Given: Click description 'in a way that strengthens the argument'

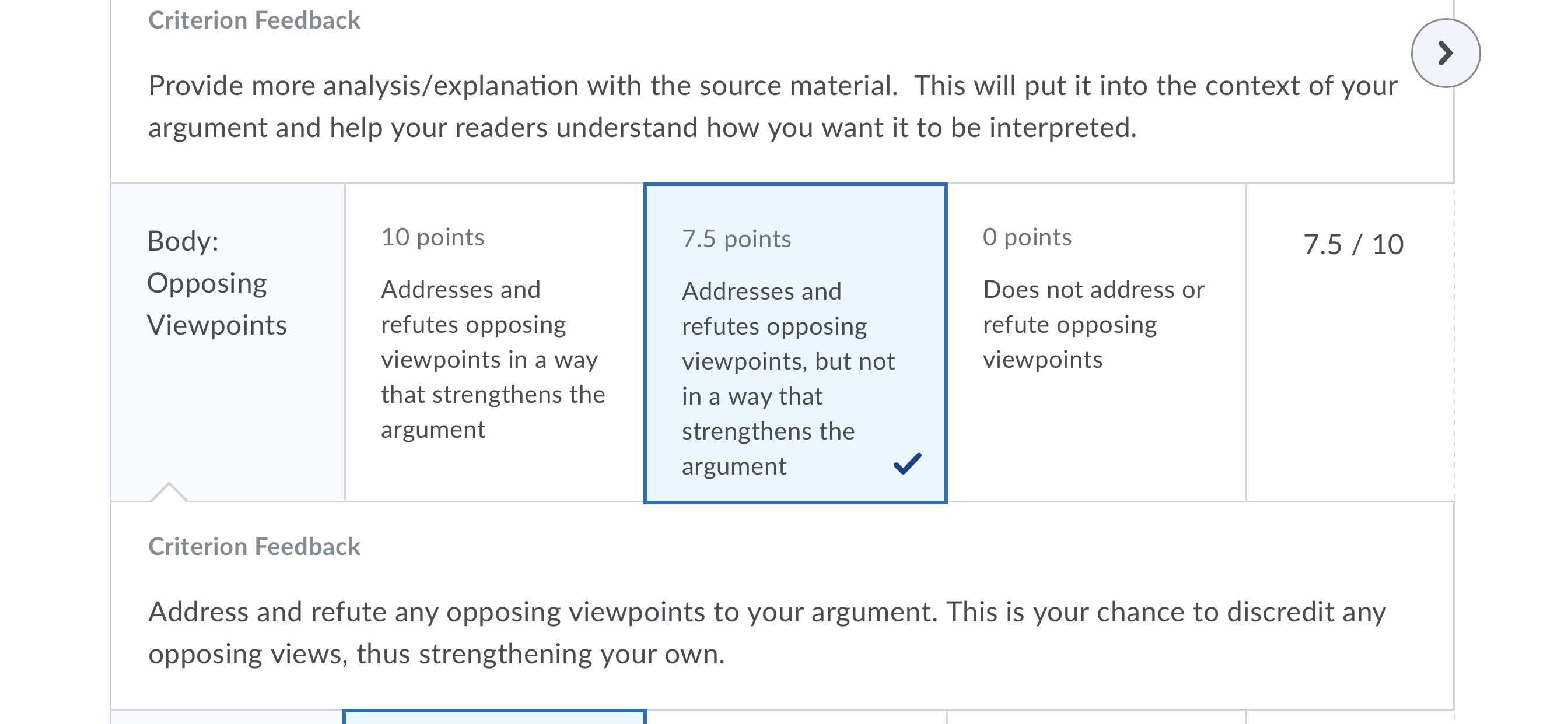Looking at the screenshot, I should (x=493, y=394).
